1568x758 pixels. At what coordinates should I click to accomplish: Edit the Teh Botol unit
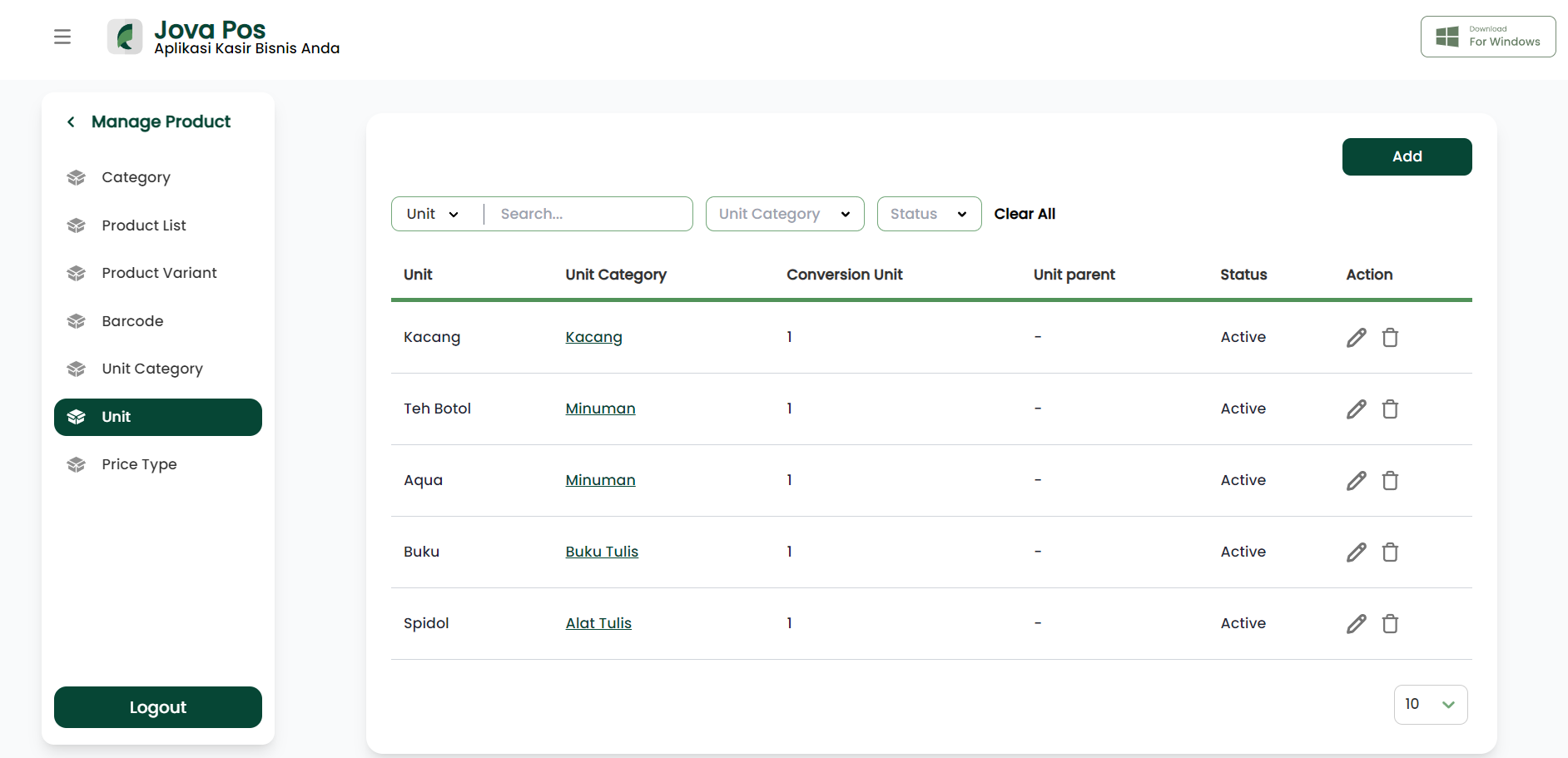pyautogui.click(x=1357, y=409)
